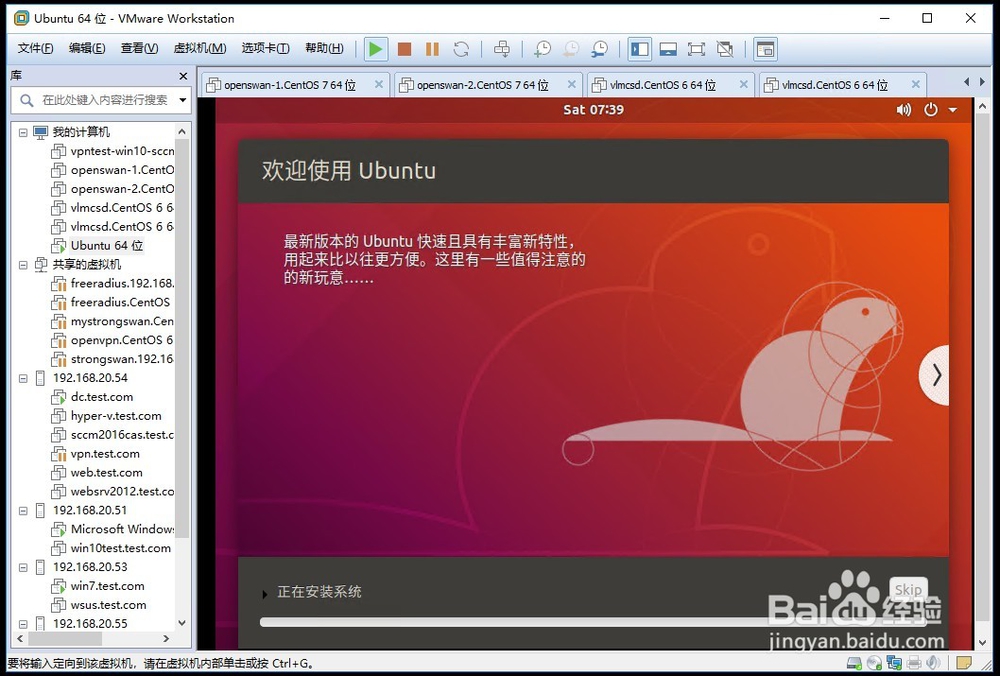Click the Skip button in installer

(x=908, y=590)
